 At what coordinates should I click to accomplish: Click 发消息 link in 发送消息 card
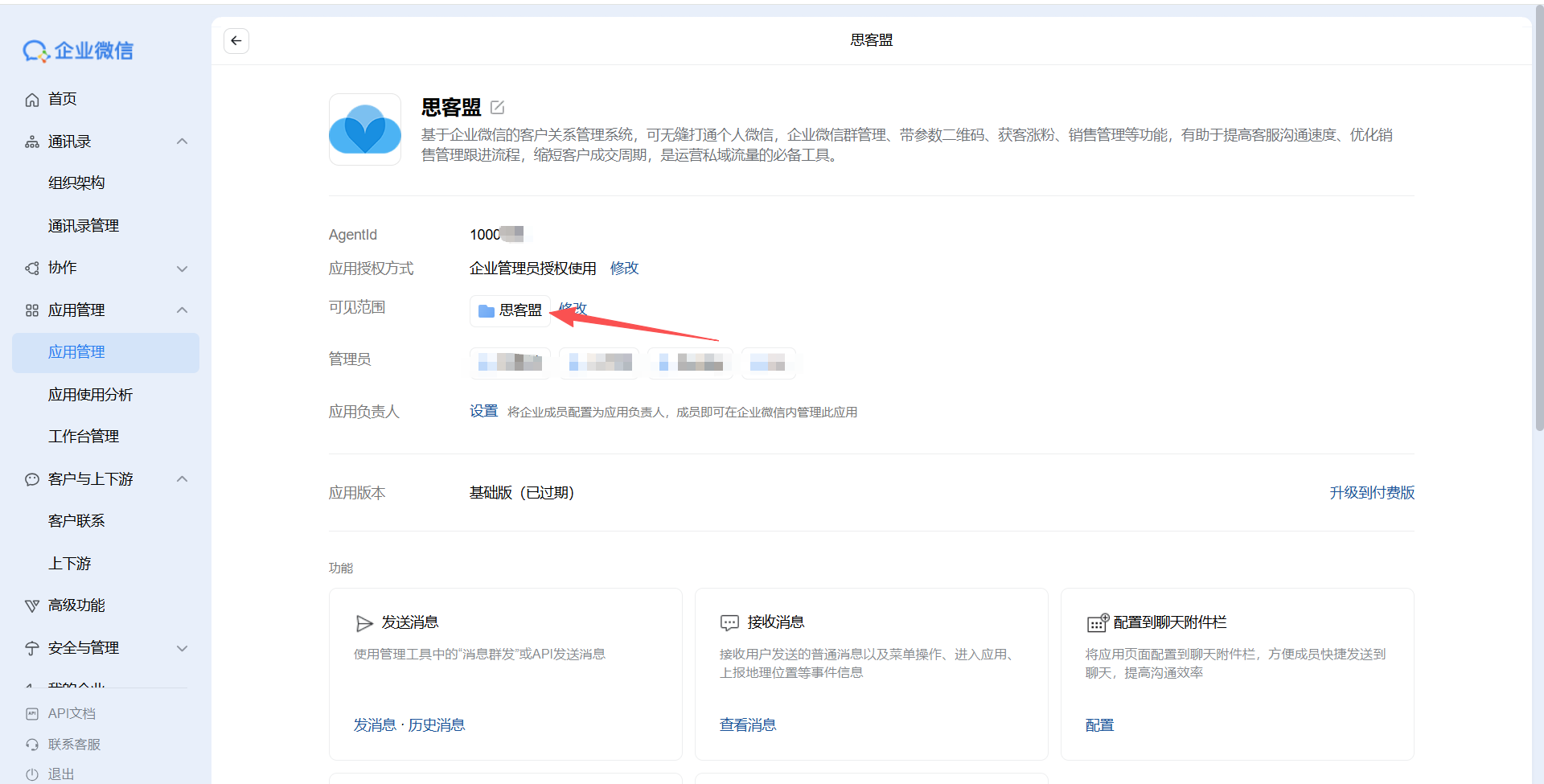[375, 725]
